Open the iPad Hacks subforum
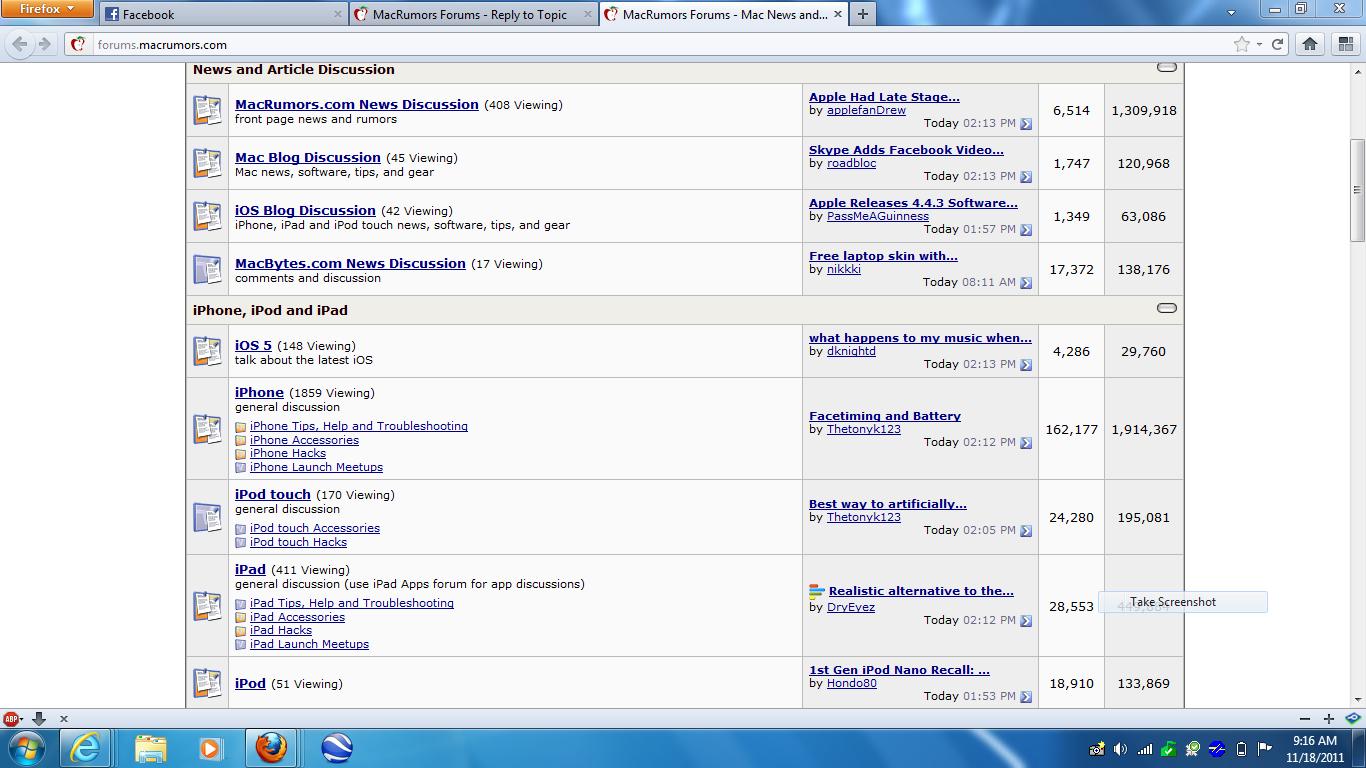Screen dimensions: 1366x768 tap(281, 630)
